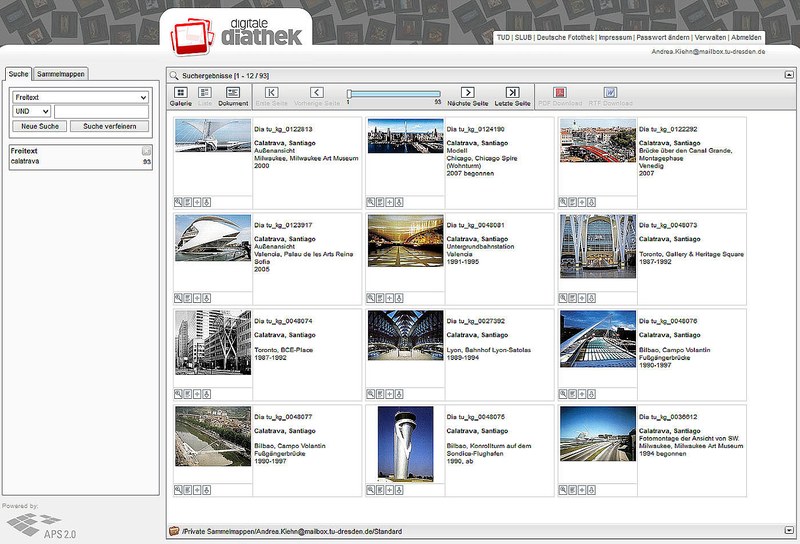This screenshot has height=544, width=800.
Task: Click magnifier icon under Bilbao control tower image
Action: 370,490
